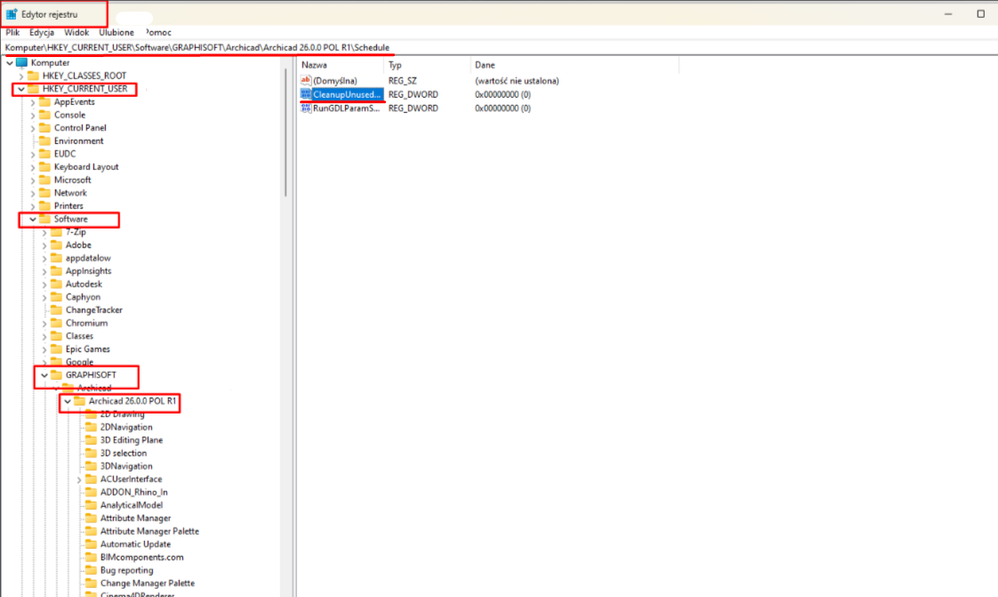998x597 pixels.
Task: Select the ADDON_Rhino_In key
Action: tap(134, 493)
